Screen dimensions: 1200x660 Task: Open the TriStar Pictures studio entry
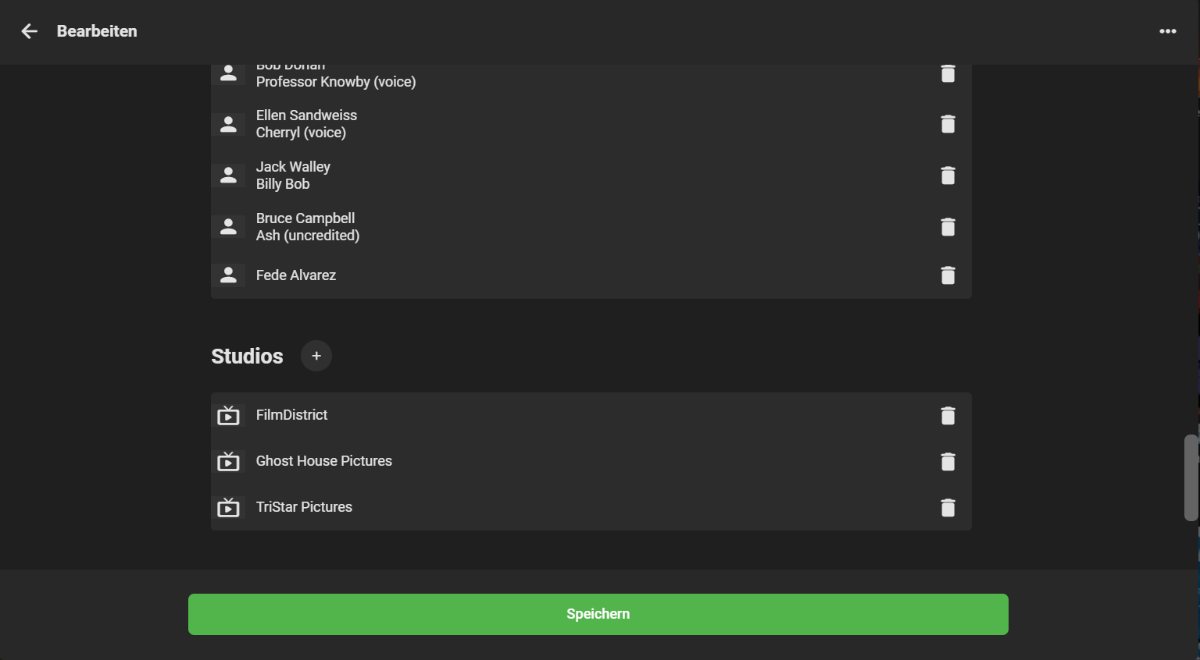tap(304, 507)
